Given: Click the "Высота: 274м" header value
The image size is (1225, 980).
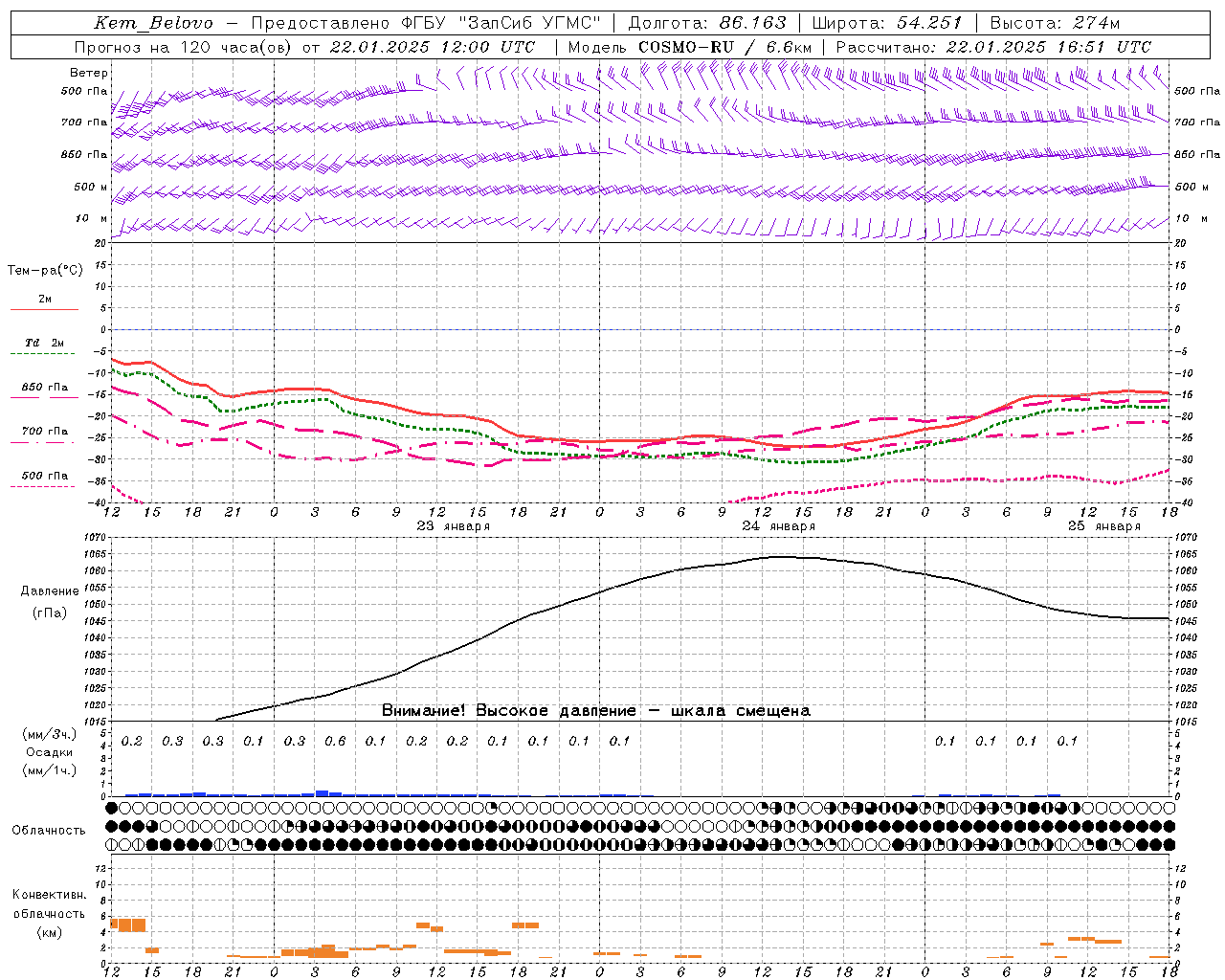Looking at the screenshot, I should point(1055,23).
